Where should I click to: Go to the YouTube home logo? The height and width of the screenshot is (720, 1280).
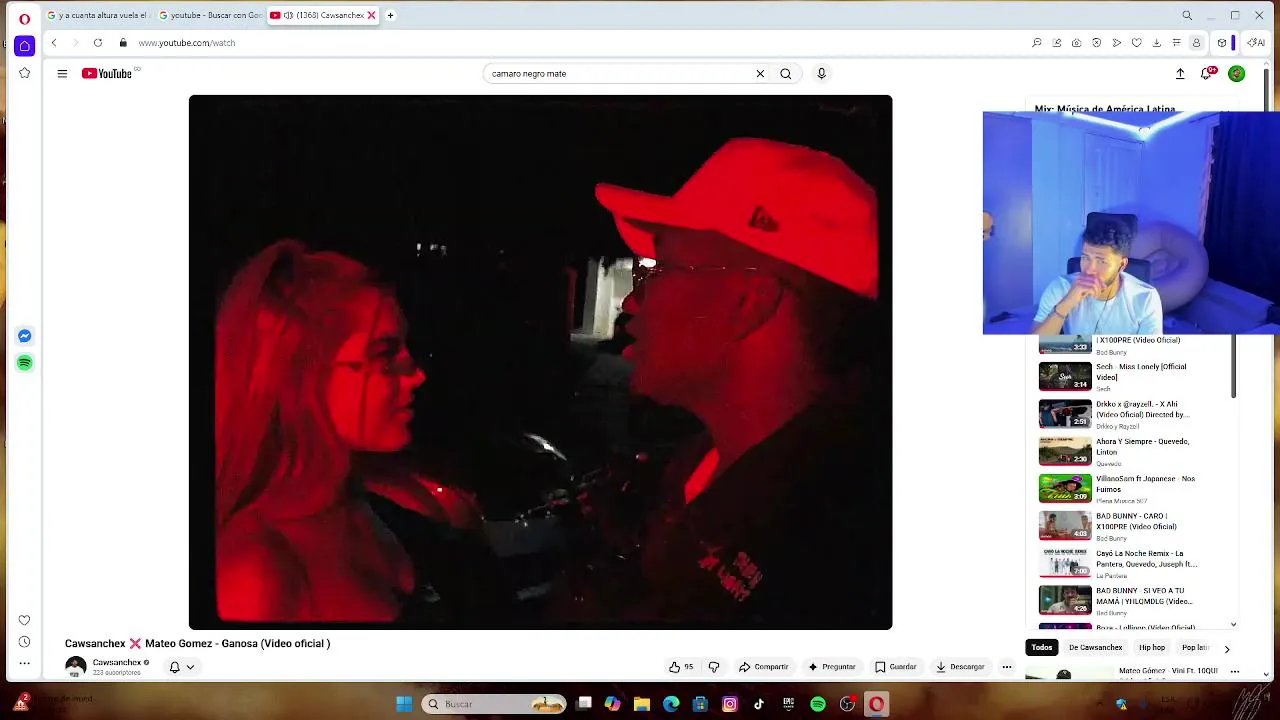tap(107, 73)
